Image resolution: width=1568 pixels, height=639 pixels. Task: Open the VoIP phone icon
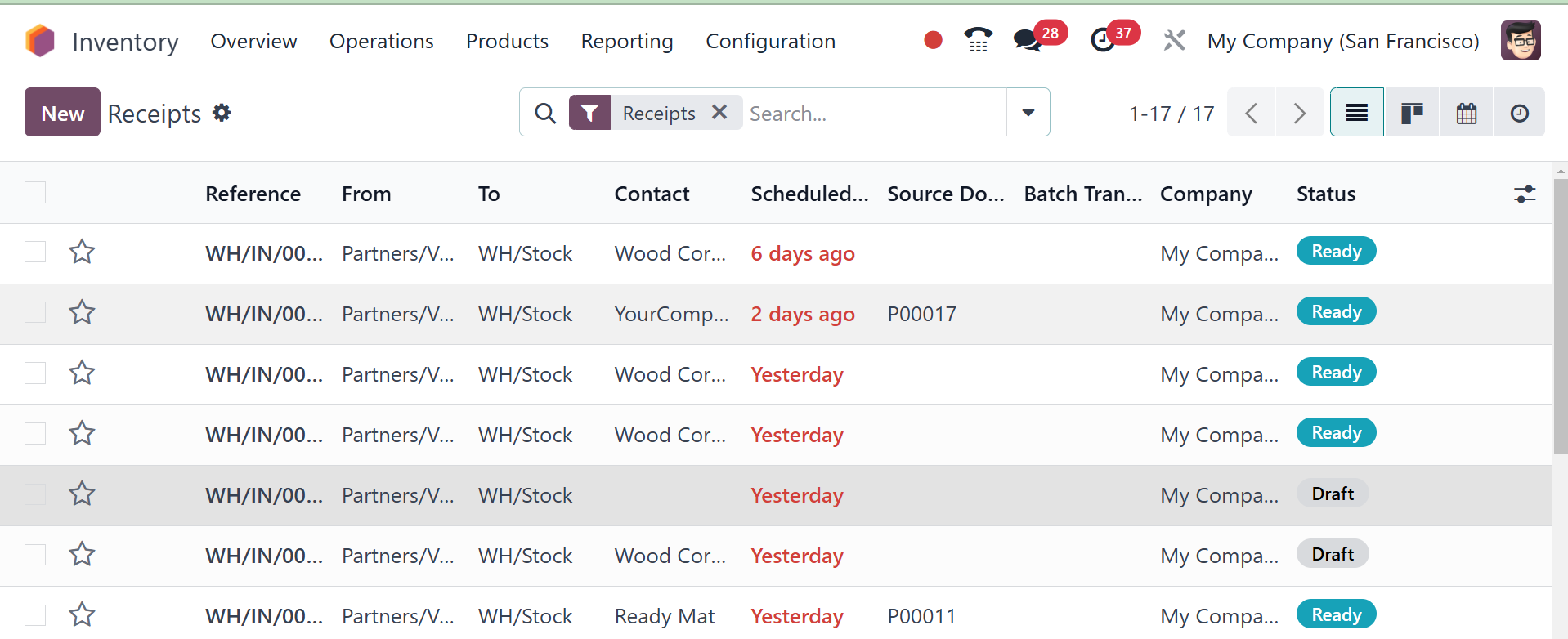click(x=978, y=40)
